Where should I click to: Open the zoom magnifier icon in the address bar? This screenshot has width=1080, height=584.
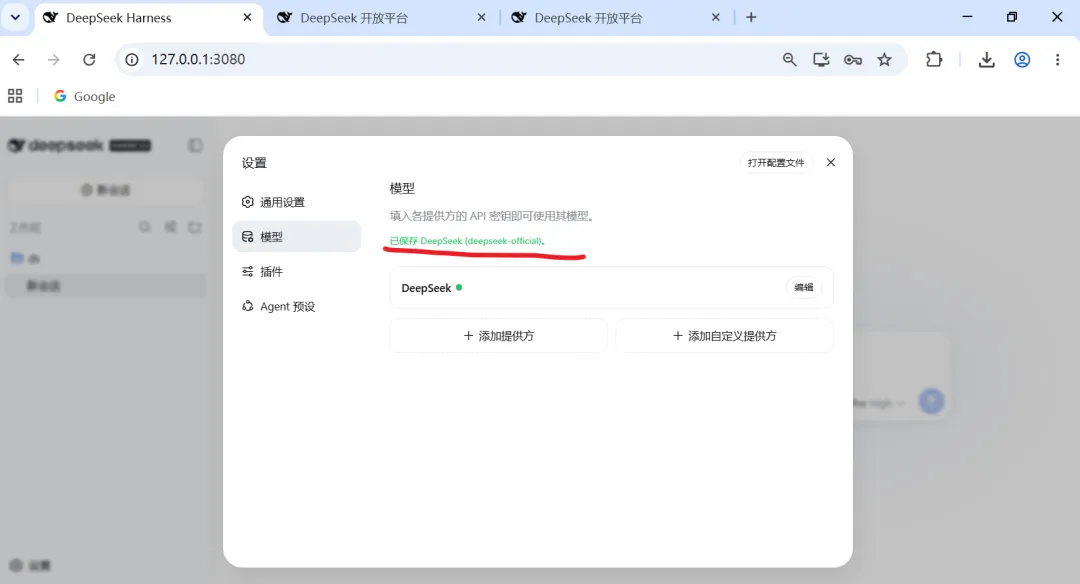coord(789,59)
